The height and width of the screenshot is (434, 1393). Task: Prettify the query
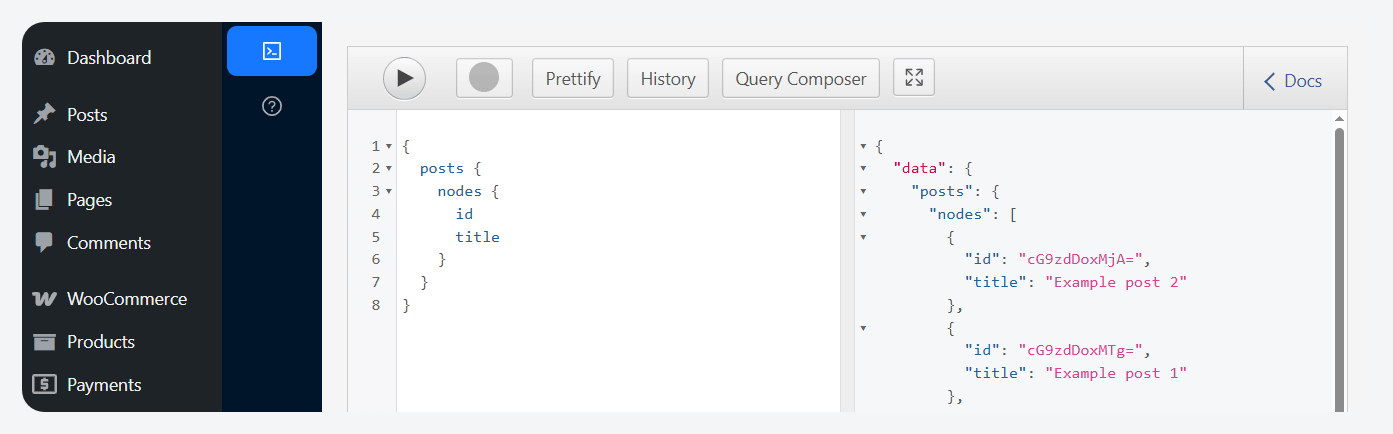(x=573, y=78)
